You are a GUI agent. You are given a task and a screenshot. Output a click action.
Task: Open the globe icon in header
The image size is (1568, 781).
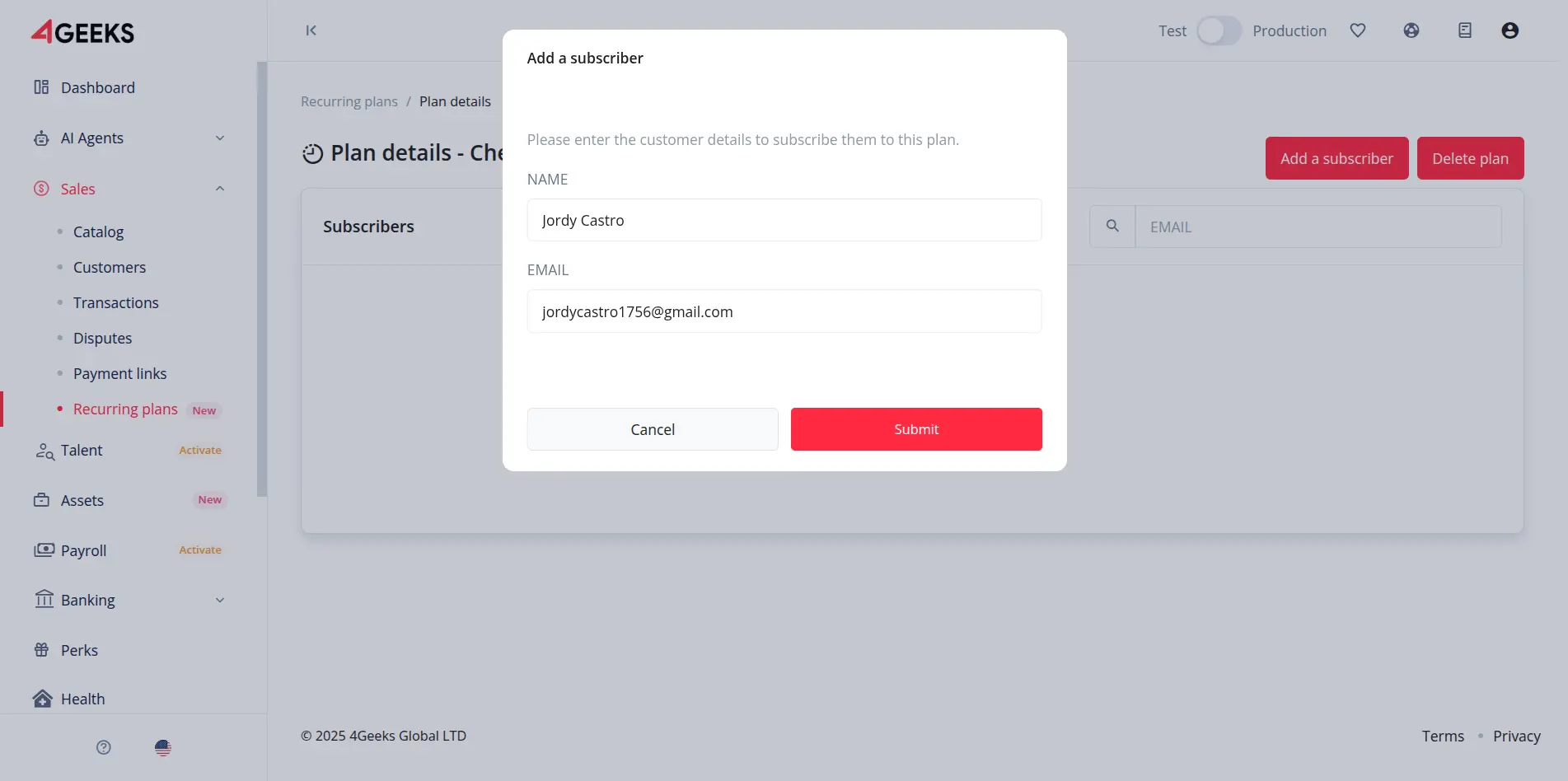(x=1411, y=30)
